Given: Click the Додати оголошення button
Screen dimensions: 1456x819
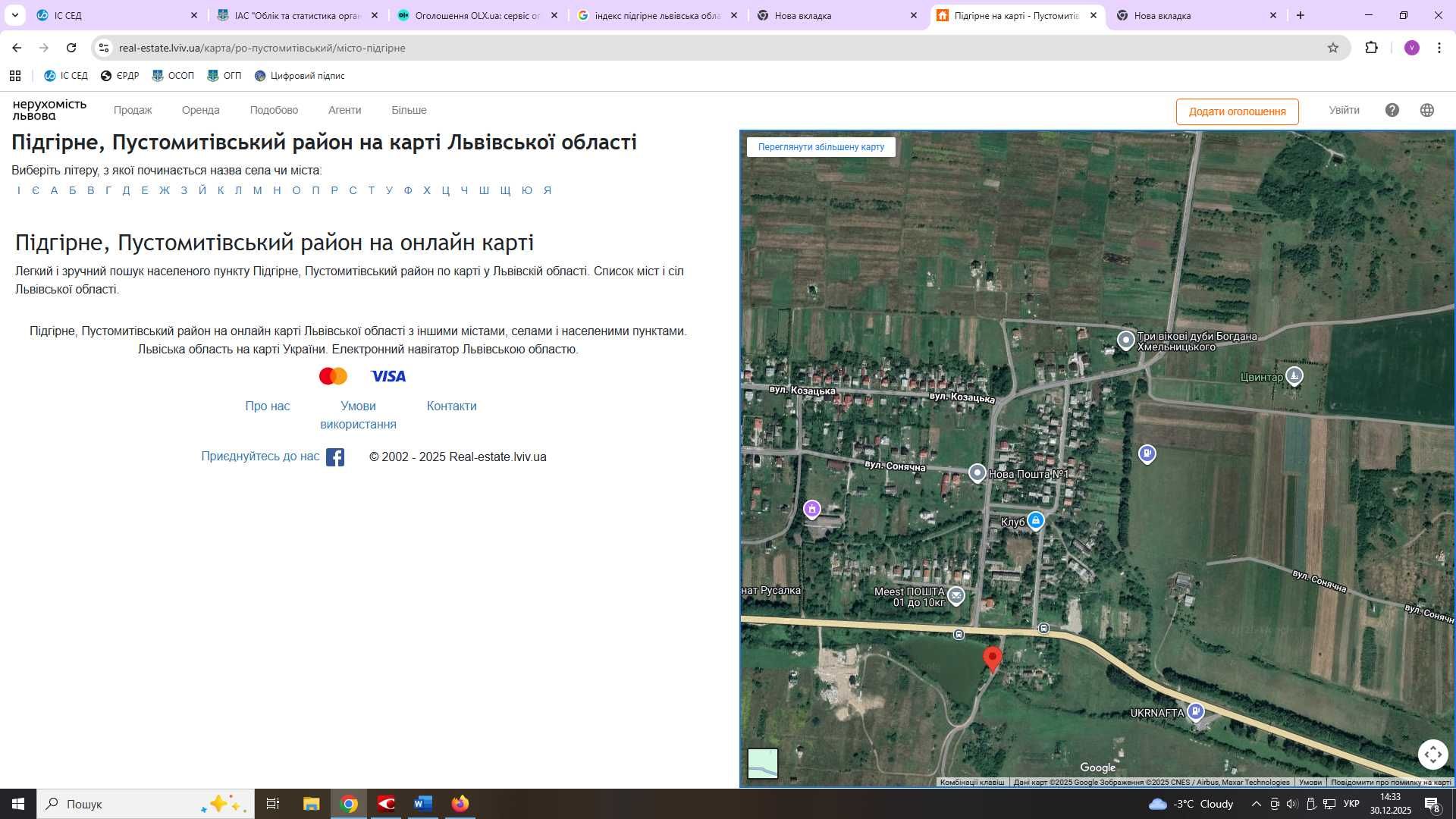Looking at the screenshot, I should [1237, 111].
